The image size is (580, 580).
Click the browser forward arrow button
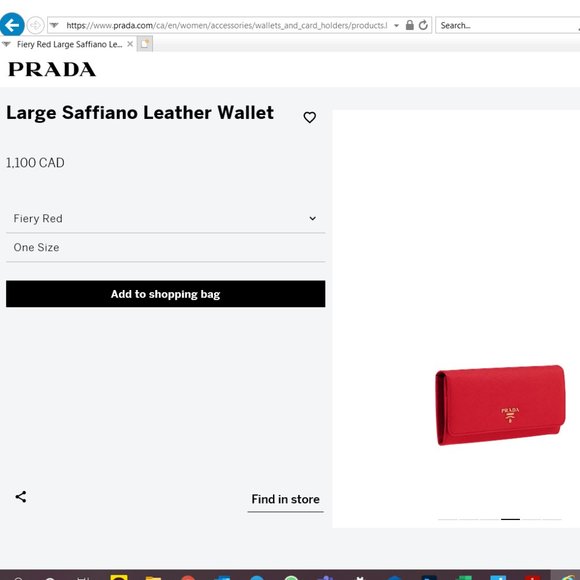[x=35, y=25]
